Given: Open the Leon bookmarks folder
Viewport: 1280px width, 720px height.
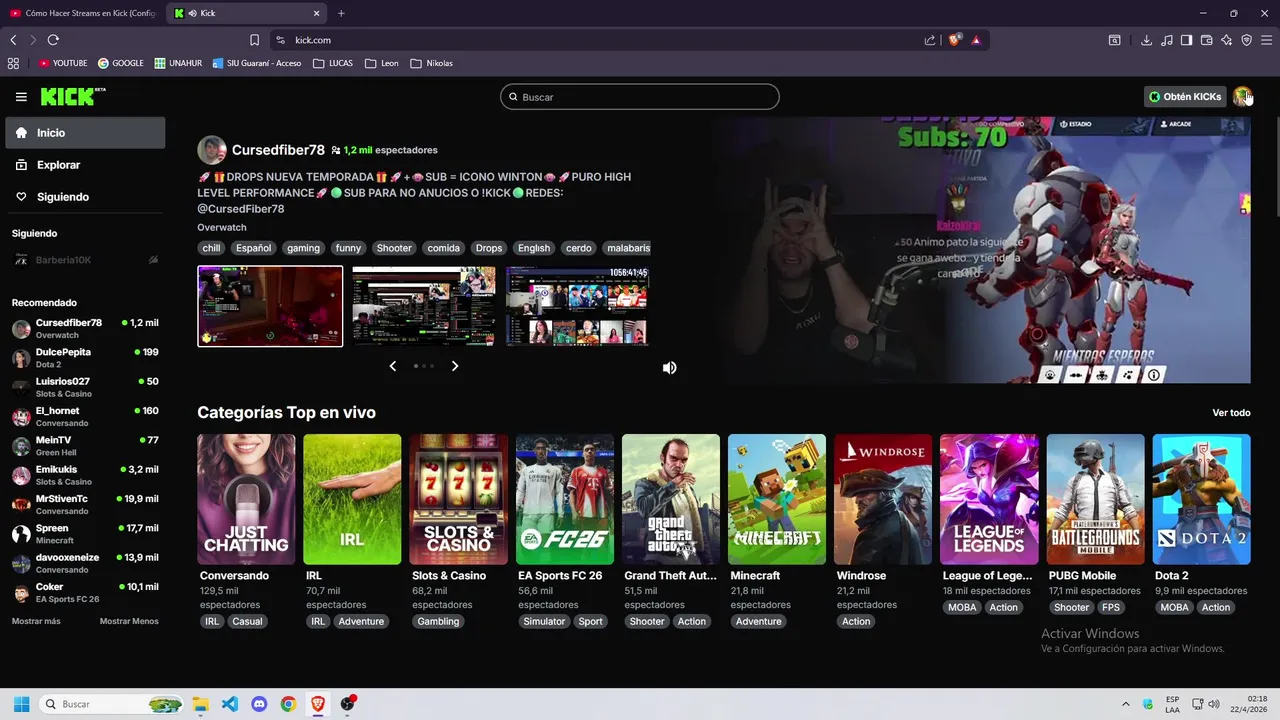Looking at the screenshot, I should tap(382, 63).
